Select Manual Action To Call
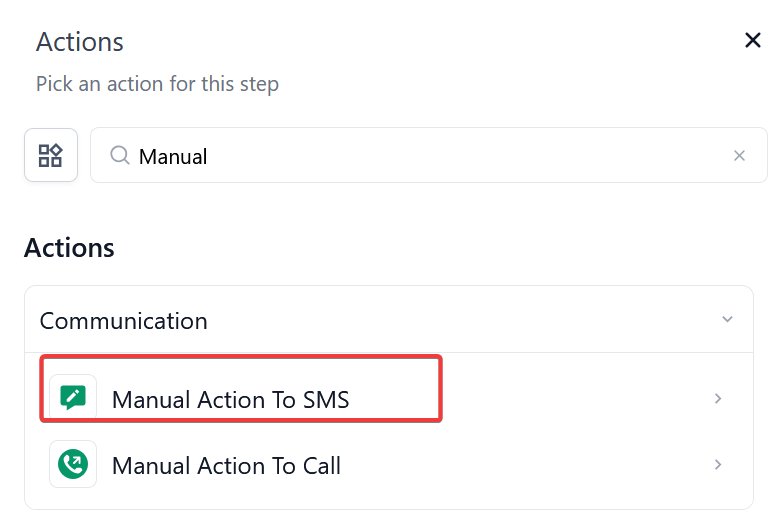This screenshot has height=524, width=777. [226, 466]
